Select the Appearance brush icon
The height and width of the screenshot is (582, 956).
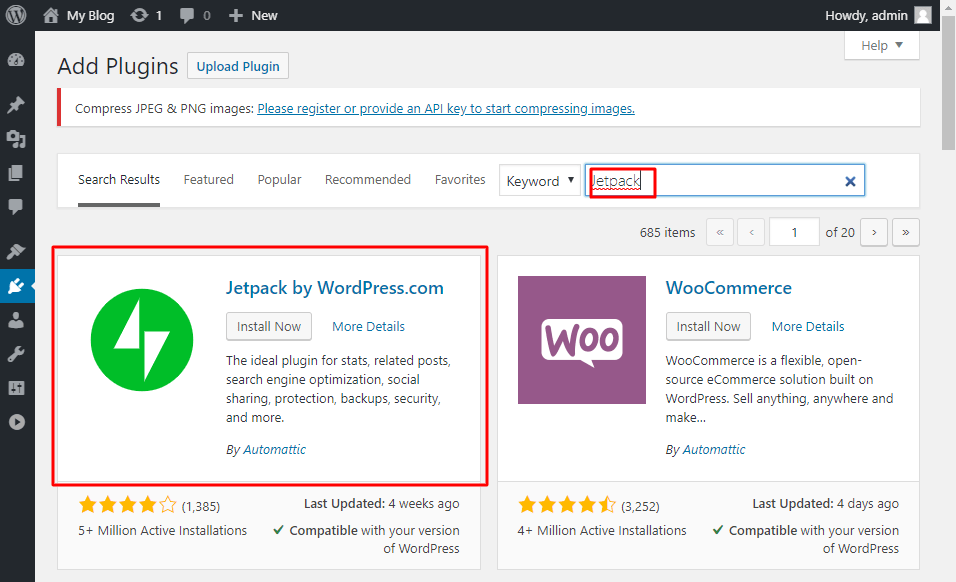tap(16, 250)
